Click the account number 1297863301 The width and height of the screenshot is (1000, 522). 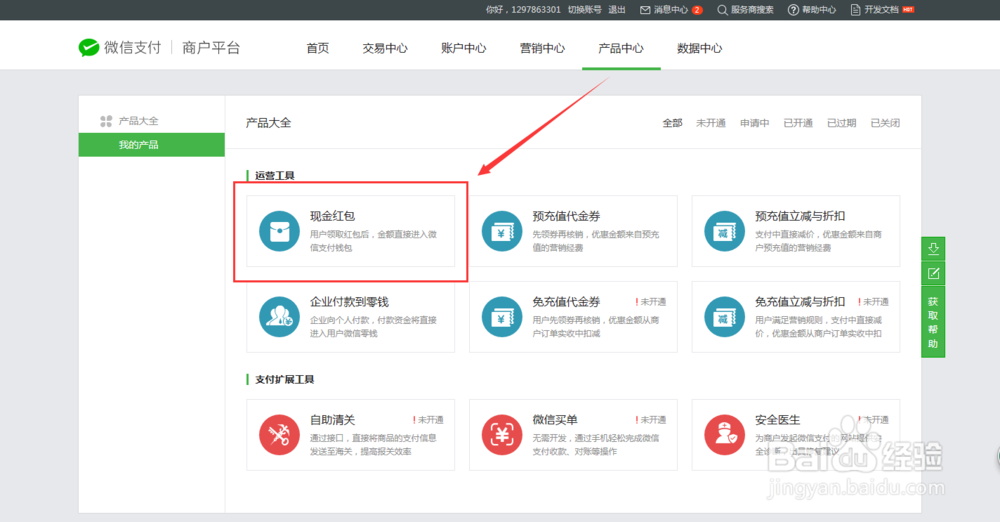[536, 10]
